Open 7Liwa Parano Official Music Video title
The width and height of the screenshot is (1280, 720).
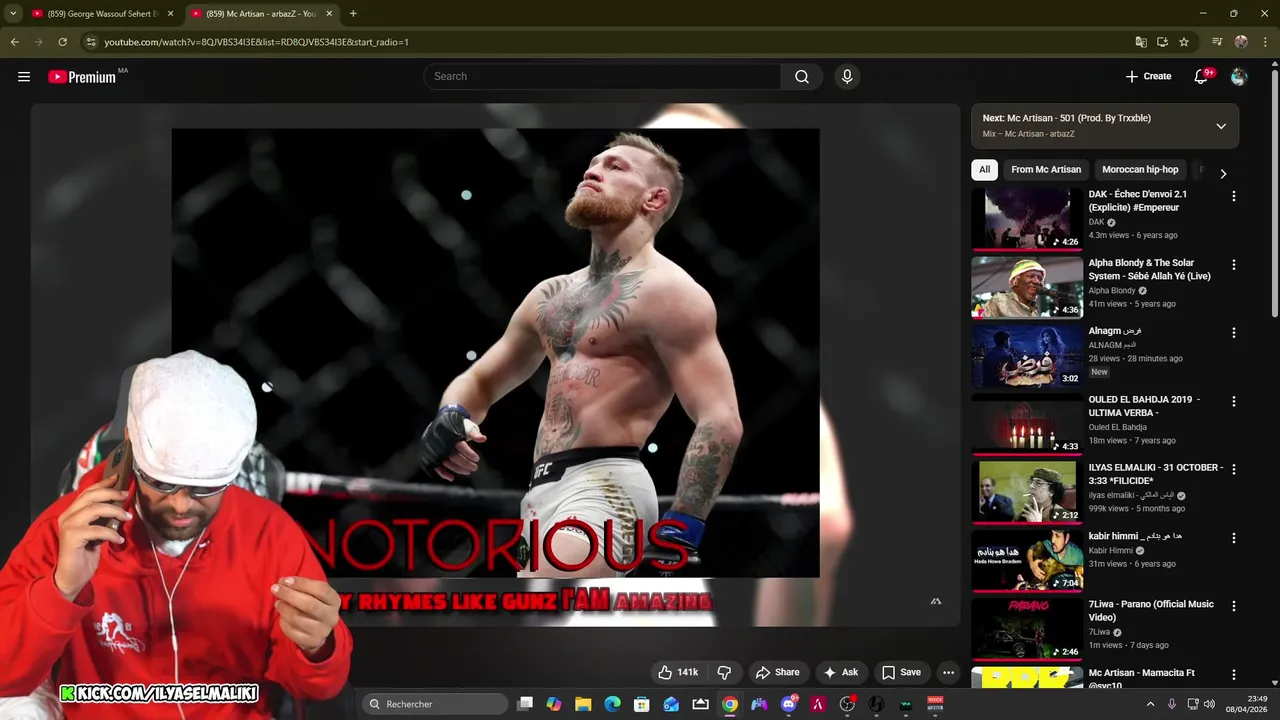point(1151,611)
